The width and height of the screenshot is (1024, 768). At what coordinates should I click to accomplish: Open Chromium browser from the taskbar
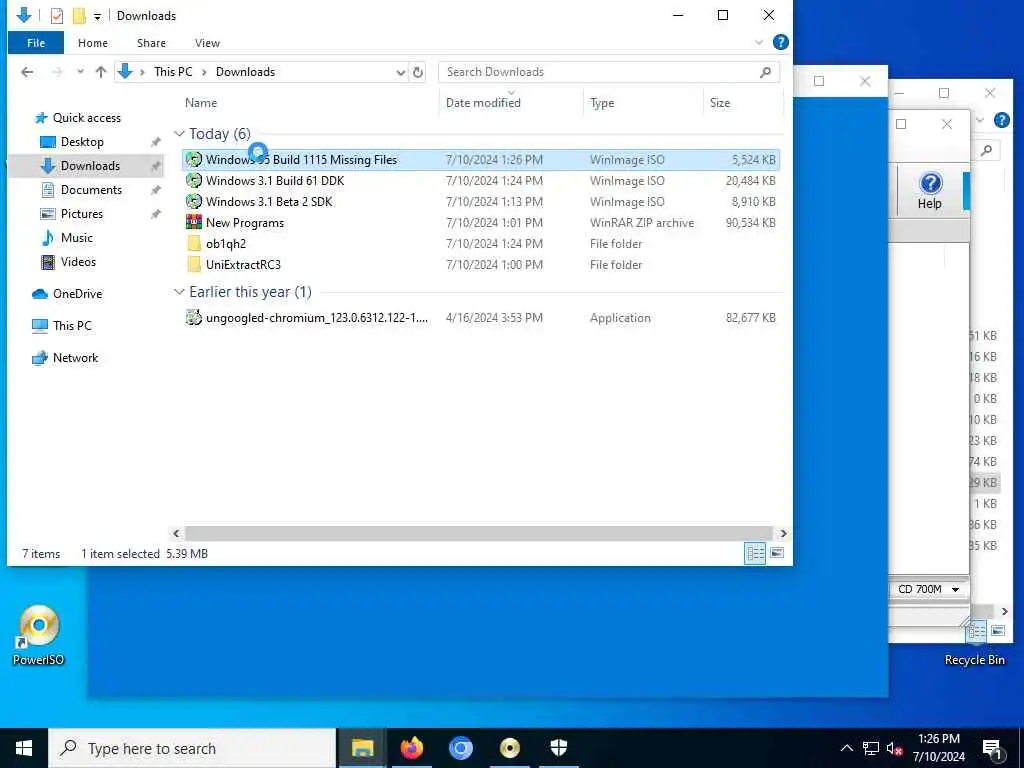(460, 748)
